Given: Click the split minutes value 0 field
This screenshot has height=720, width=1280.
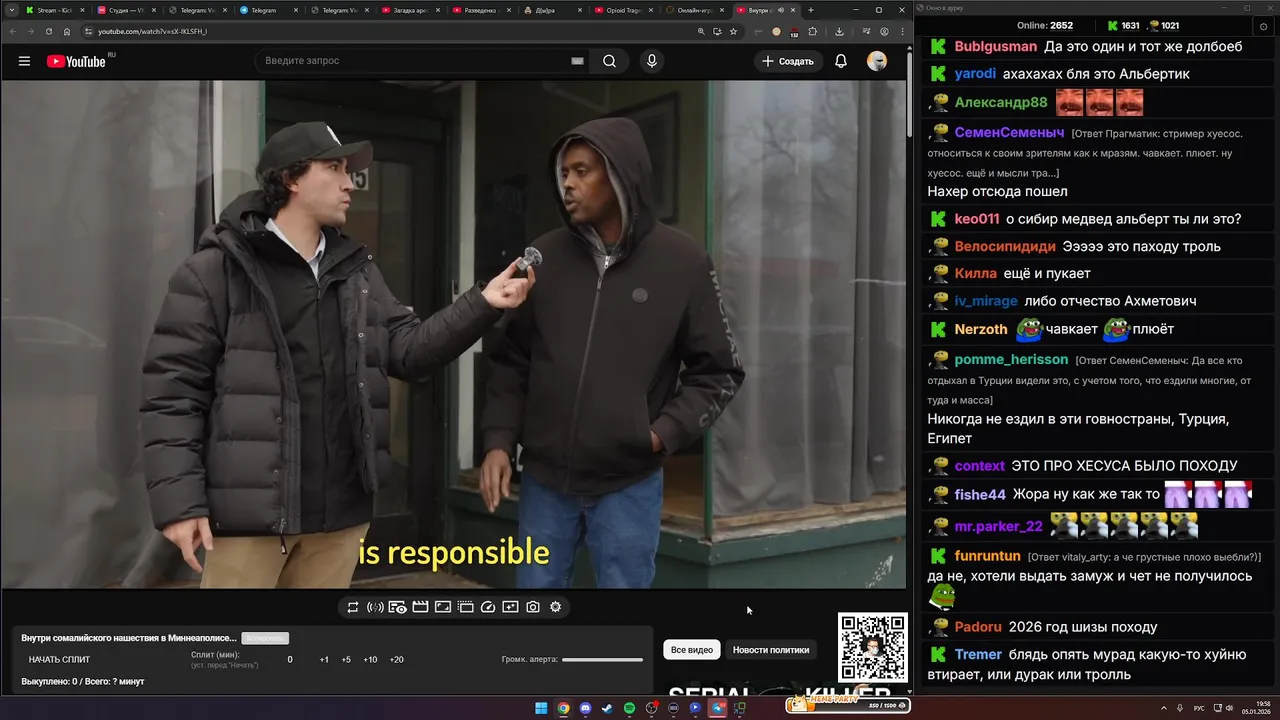Looking at the screenshot, I should 290,660.
